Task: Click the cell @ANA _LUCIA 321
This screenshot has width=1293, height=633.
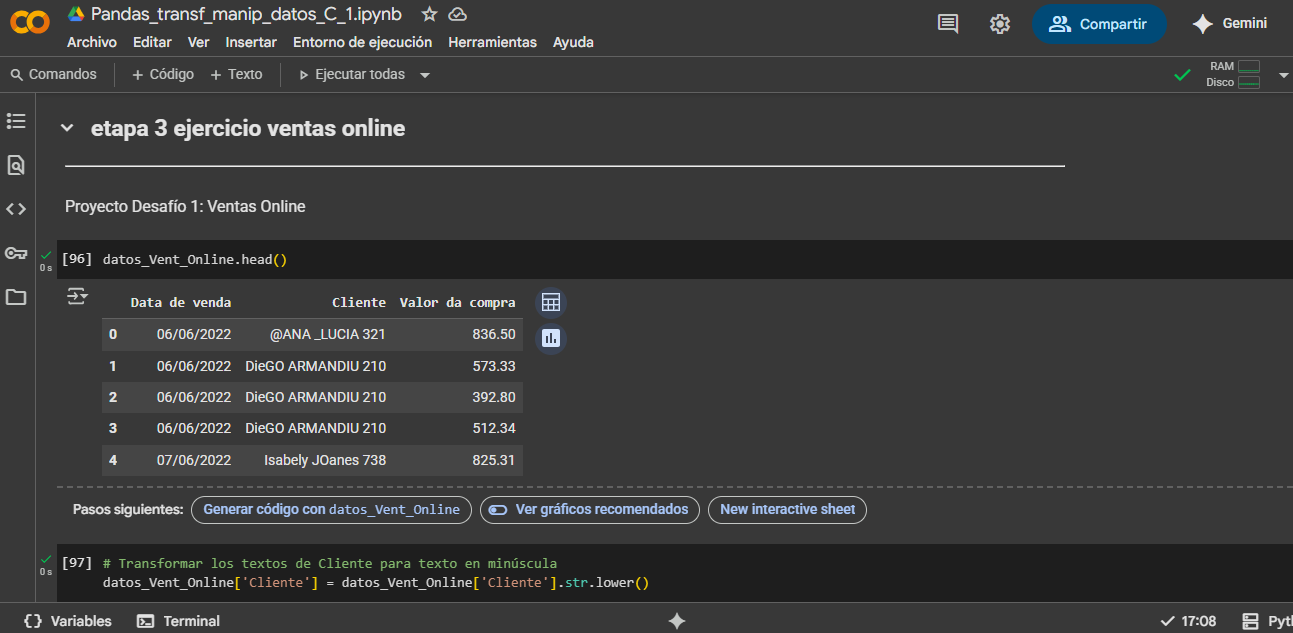Action: pyautogui.click(x=328, y=334)
